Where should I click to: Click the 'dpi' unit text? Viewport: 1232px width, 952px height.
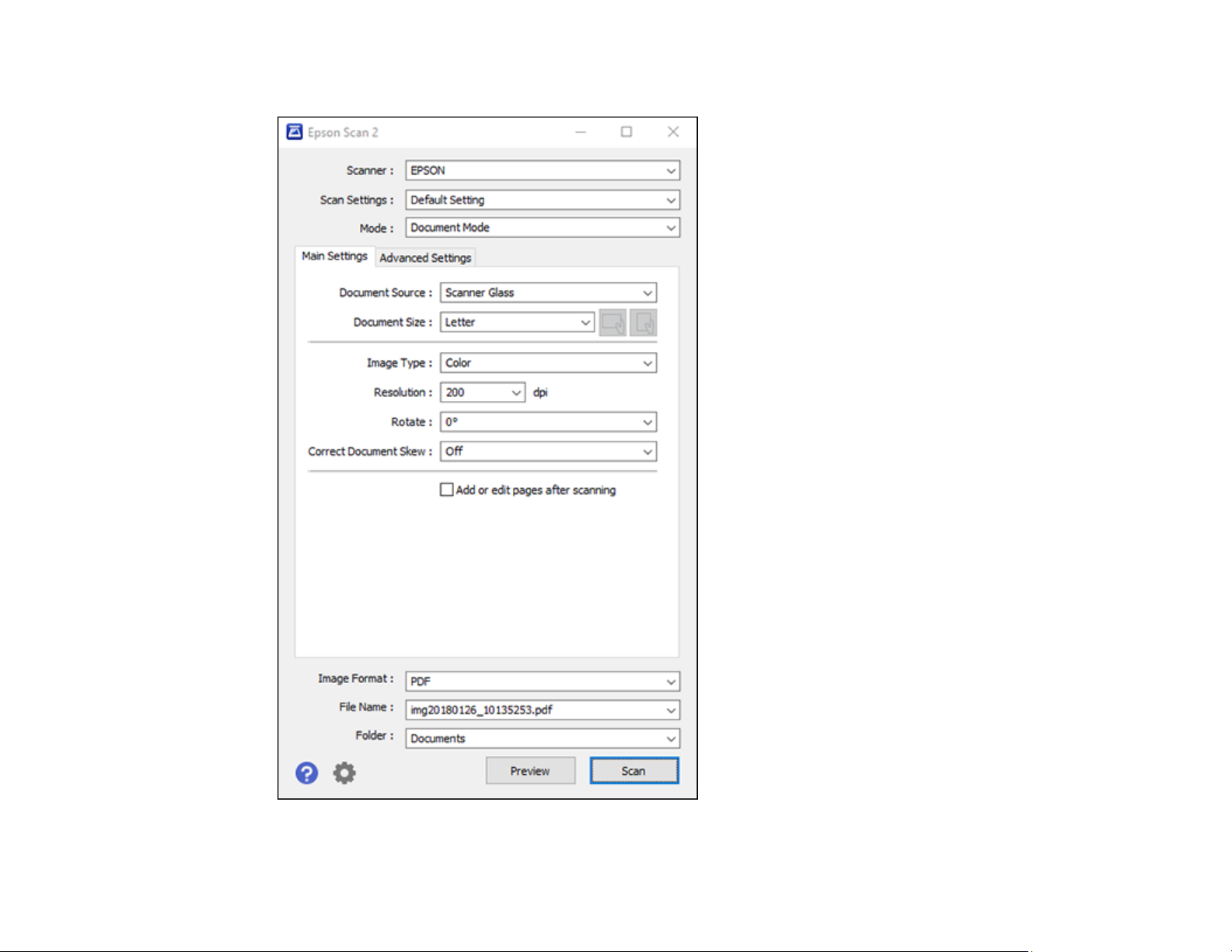coord(540,392)
